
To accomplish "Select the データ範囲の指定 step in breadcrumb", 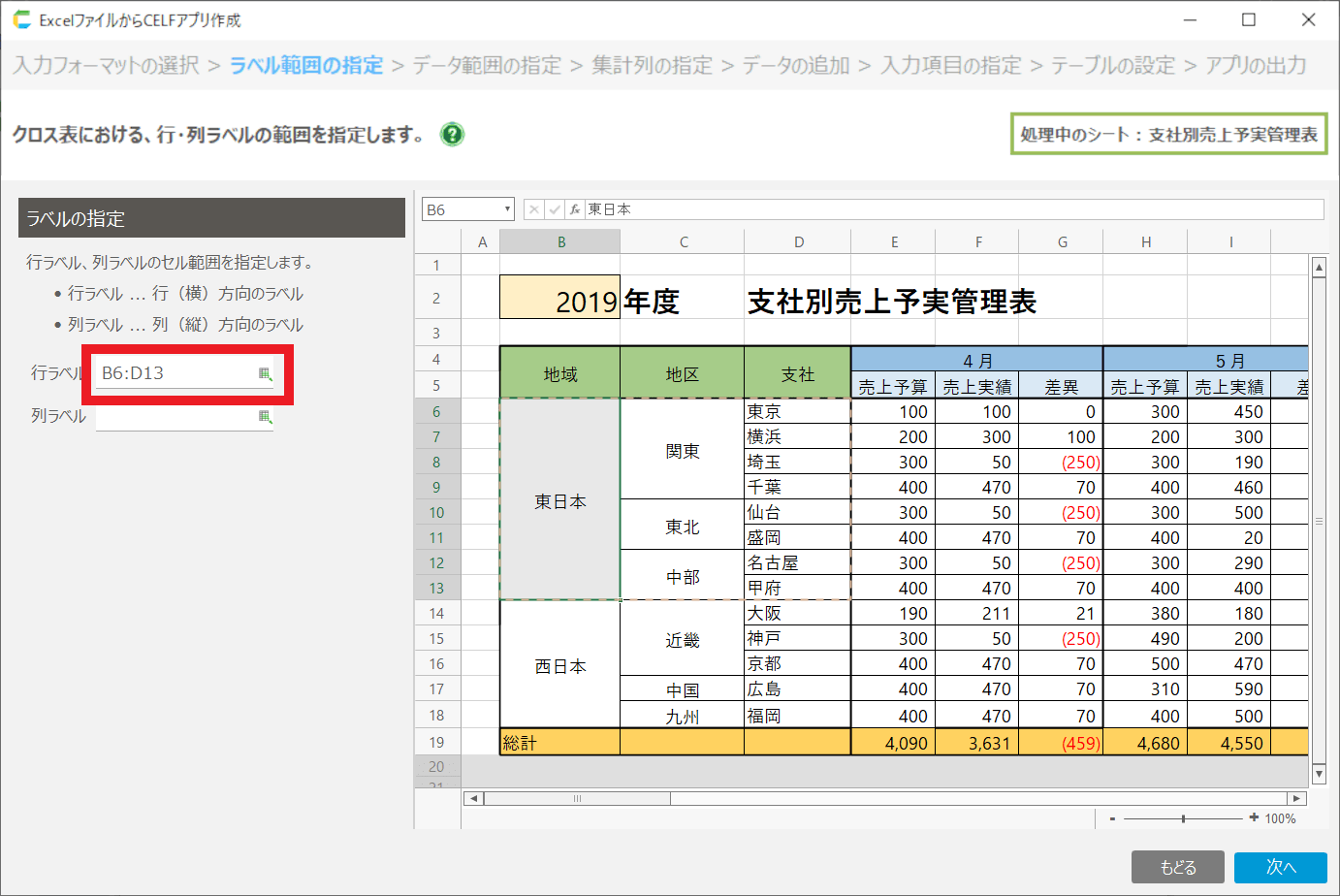I will coord(487,66).
